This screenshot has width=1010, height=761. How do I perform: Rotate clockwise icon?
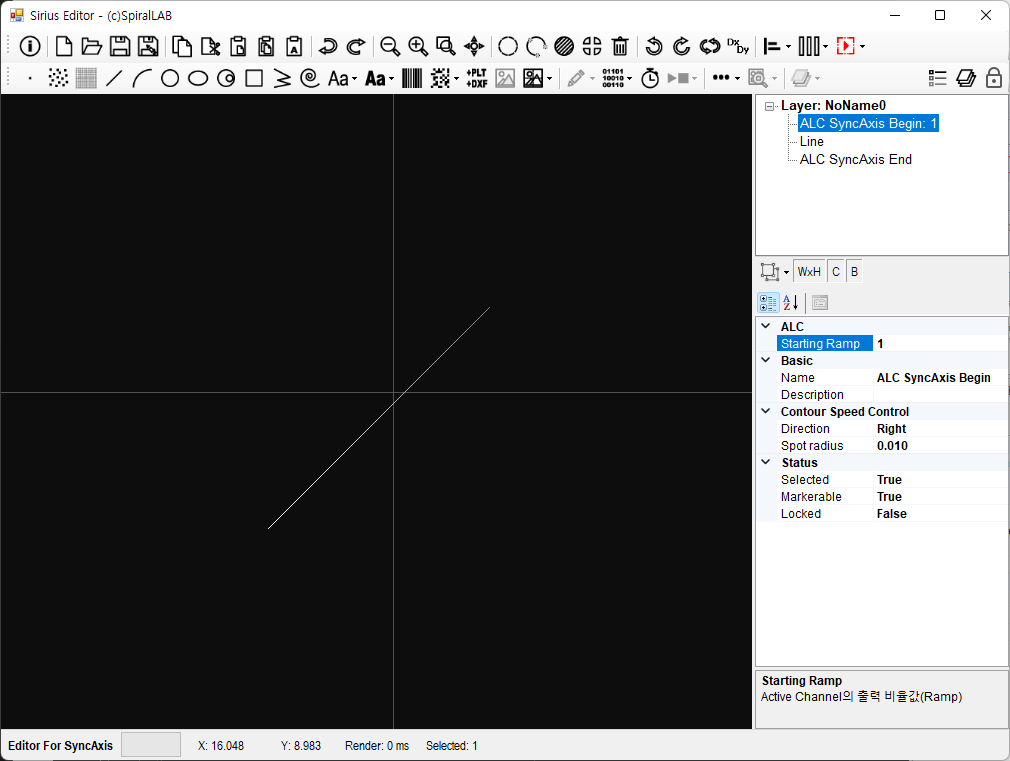tap(681, 46)
